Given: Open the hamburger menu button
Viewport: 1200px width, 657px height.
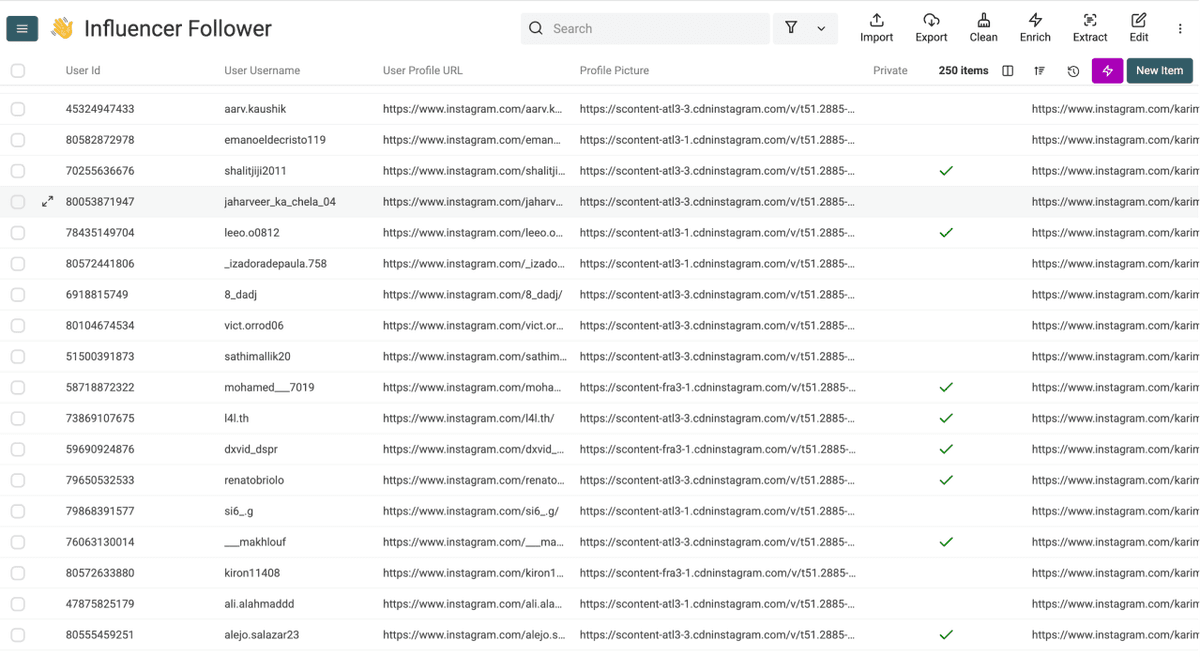Looking at the screenshot, I should [x=22, y=29].
